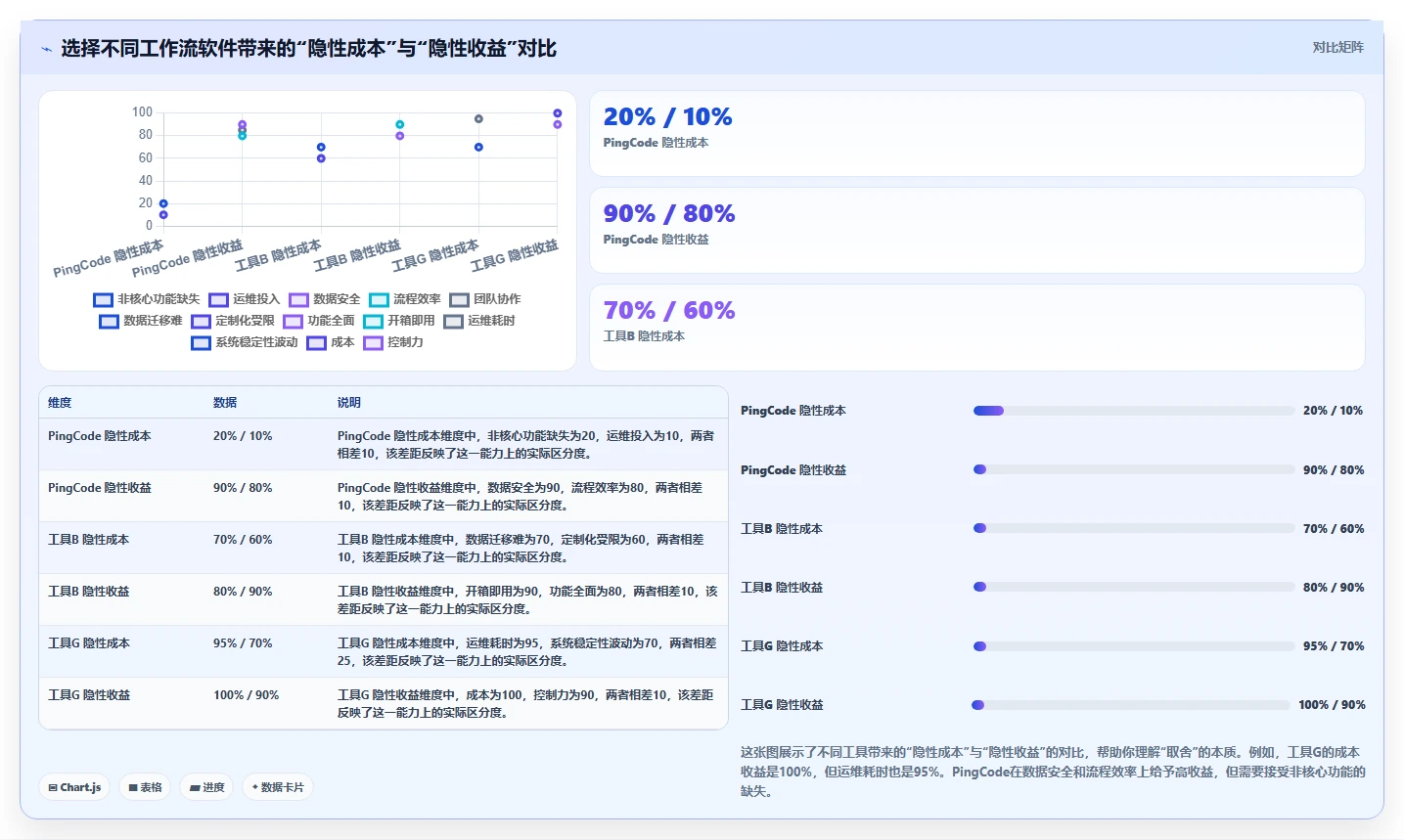Click the Chart.js chip

pyautogui.click(x=74, y=787)
